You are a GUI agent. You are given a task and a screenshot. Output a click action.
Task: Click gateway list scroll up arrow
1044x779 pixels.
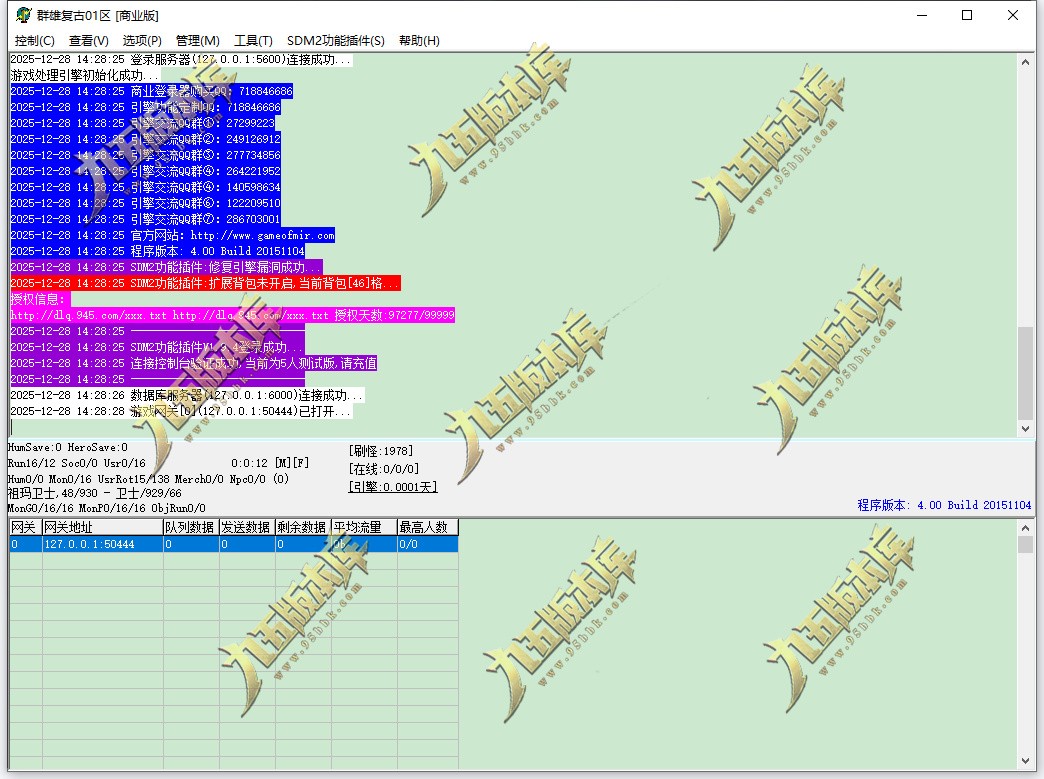coord(1025,528)
